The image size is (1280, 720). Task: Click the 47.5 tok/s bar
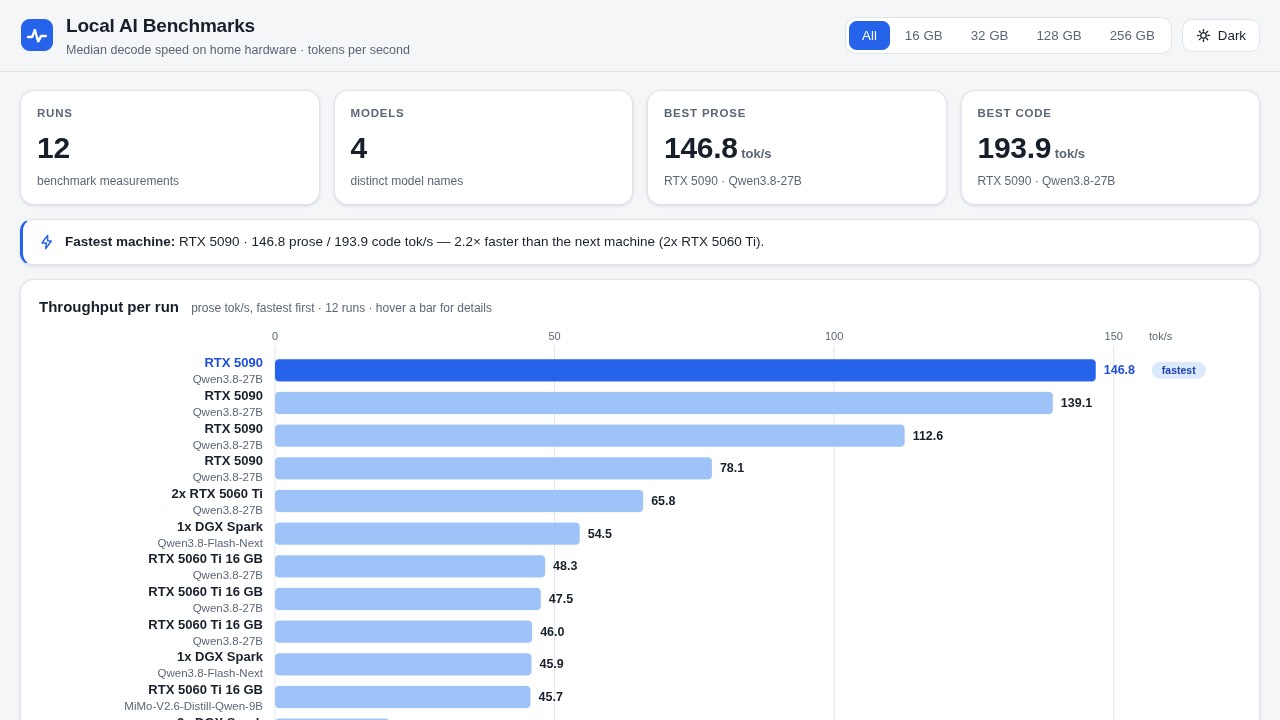[408, 599]
